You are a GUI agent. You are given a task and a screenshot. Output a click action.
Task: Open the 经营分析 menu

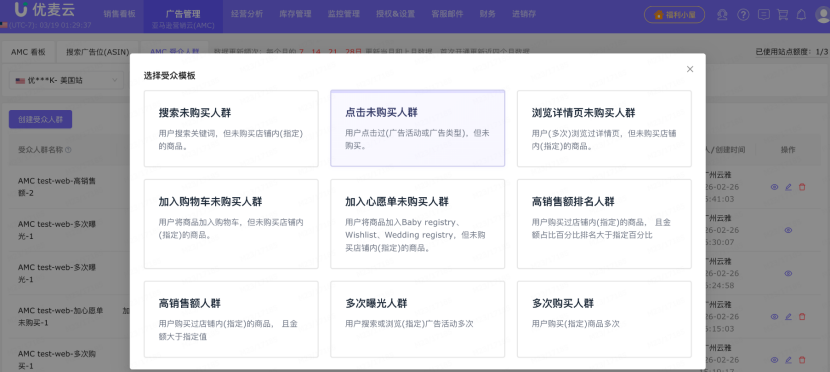pos(247,14)
